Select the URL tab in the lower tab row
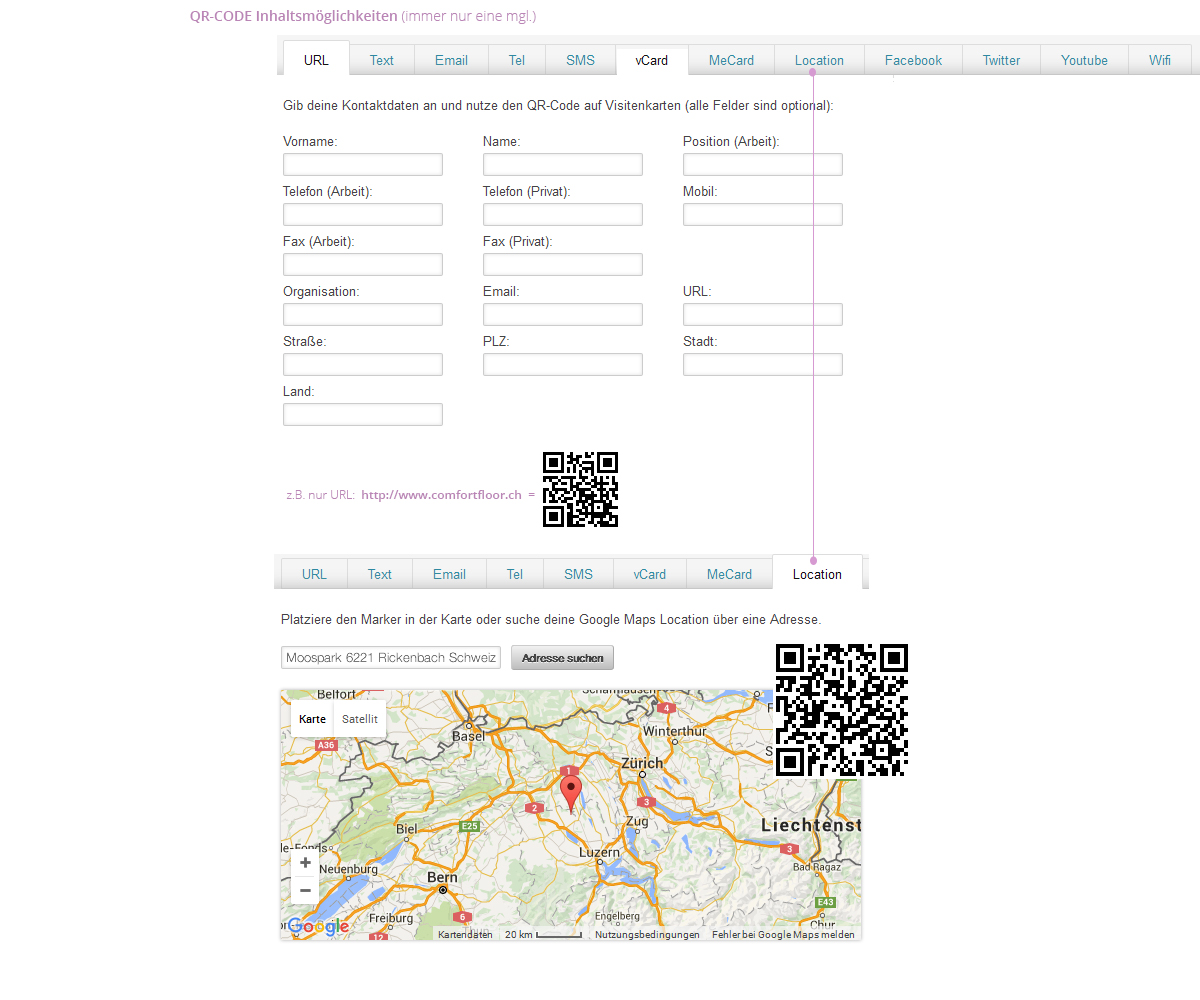The image size is (1200, 1000). click(x=314, y=574)
